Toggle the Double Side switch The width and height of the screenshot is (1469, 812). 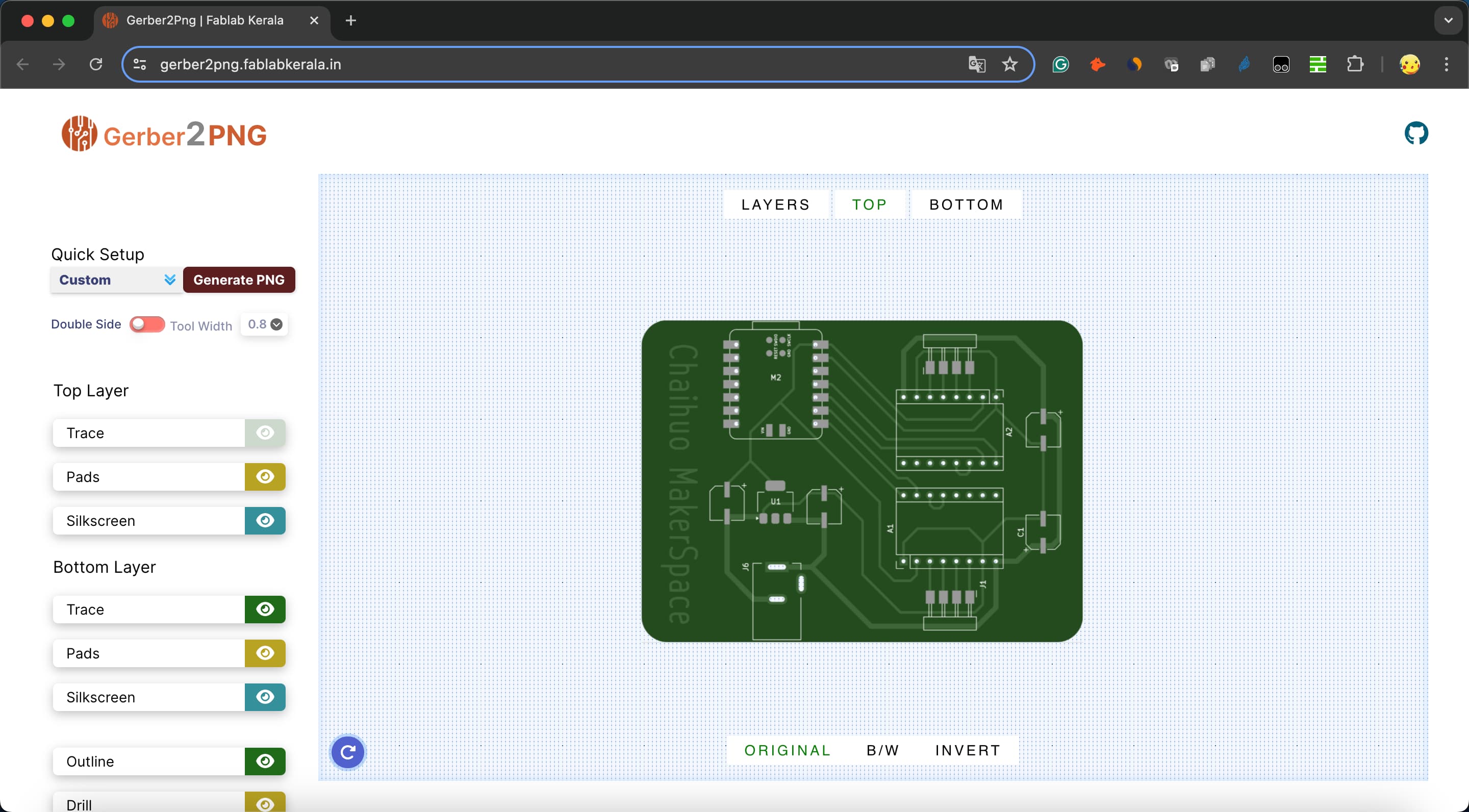(147, 324)
